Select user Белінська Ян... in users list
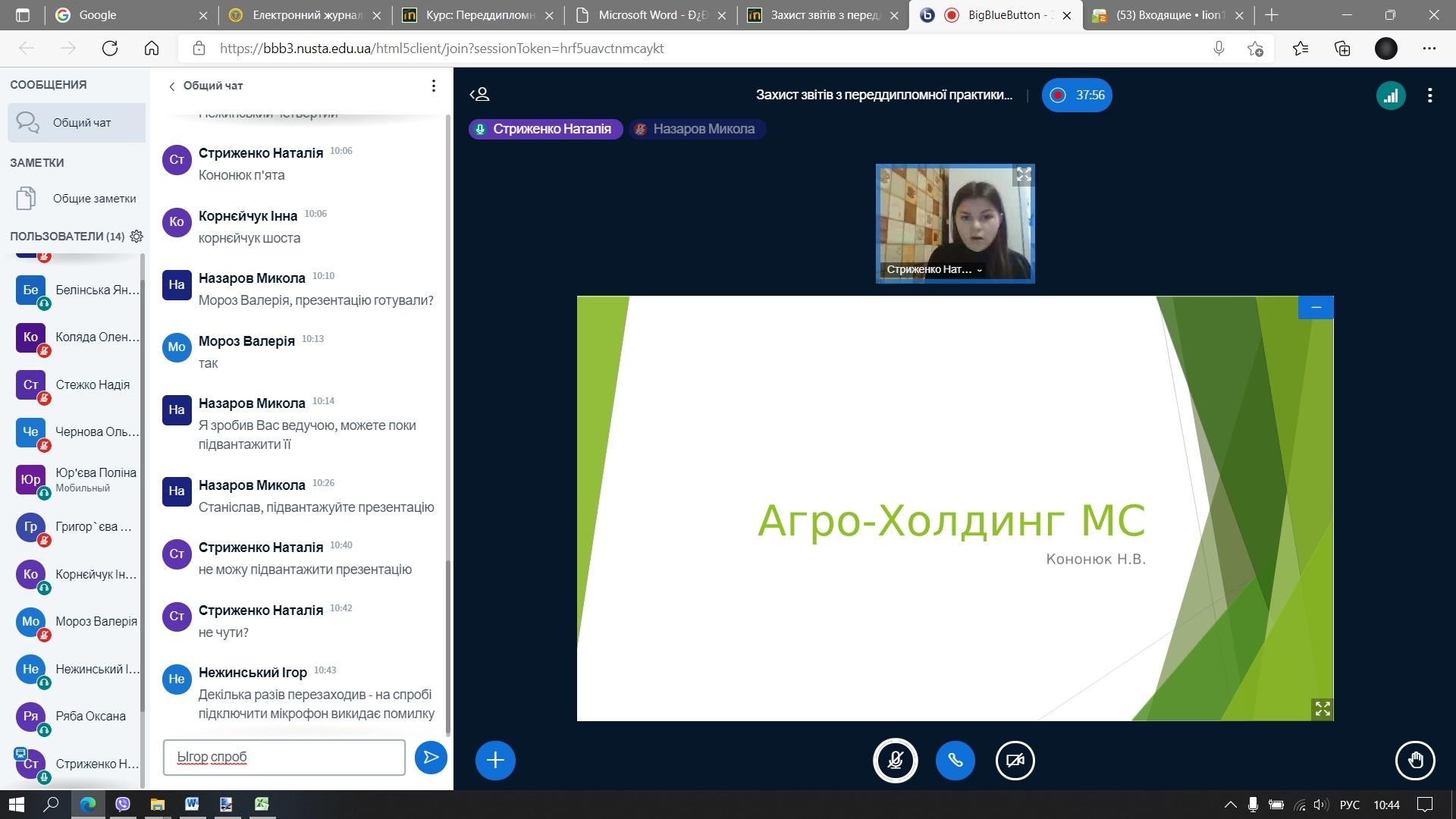 (77, 290)
